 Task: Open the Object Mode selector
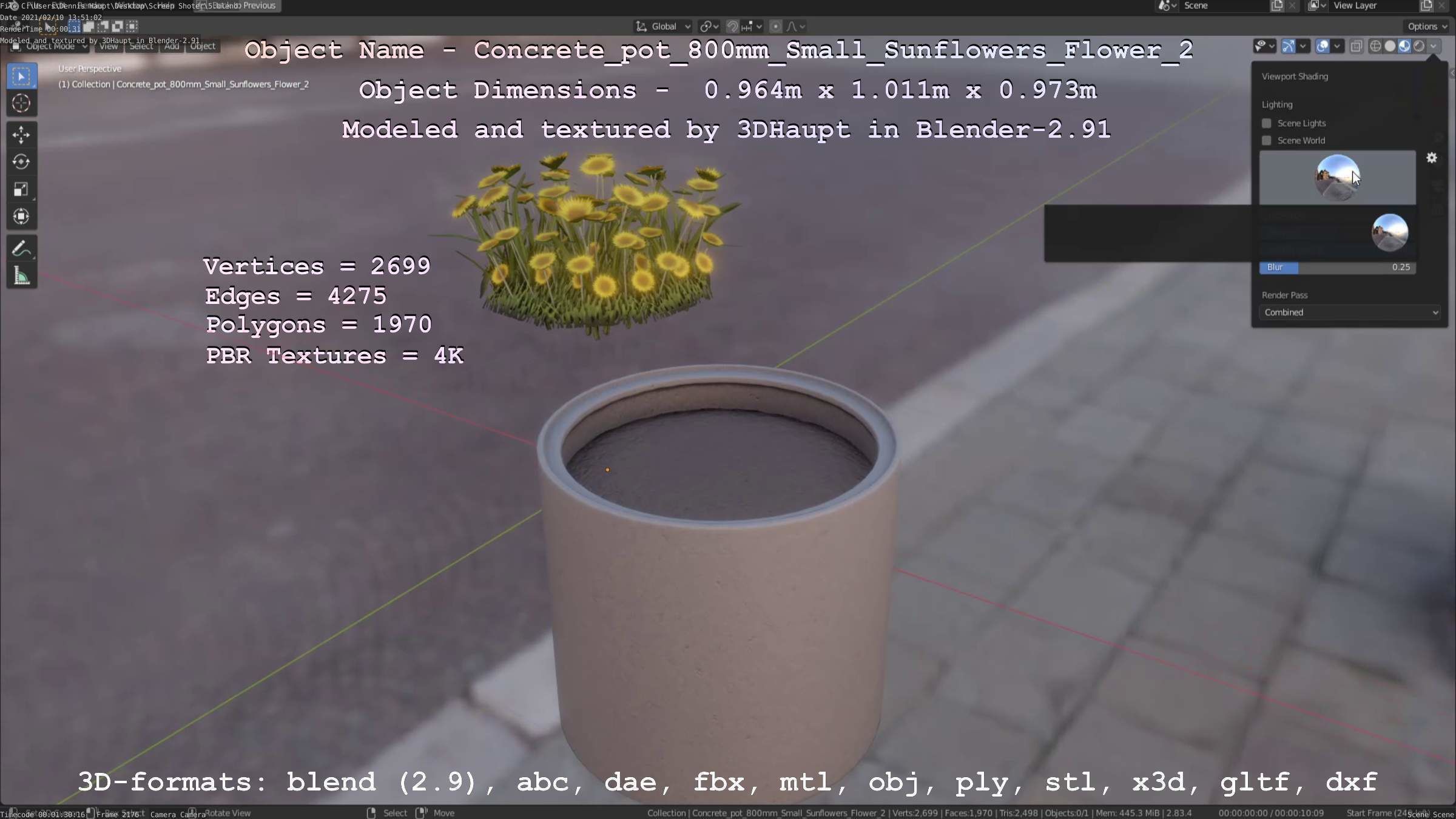pos(50,46)
